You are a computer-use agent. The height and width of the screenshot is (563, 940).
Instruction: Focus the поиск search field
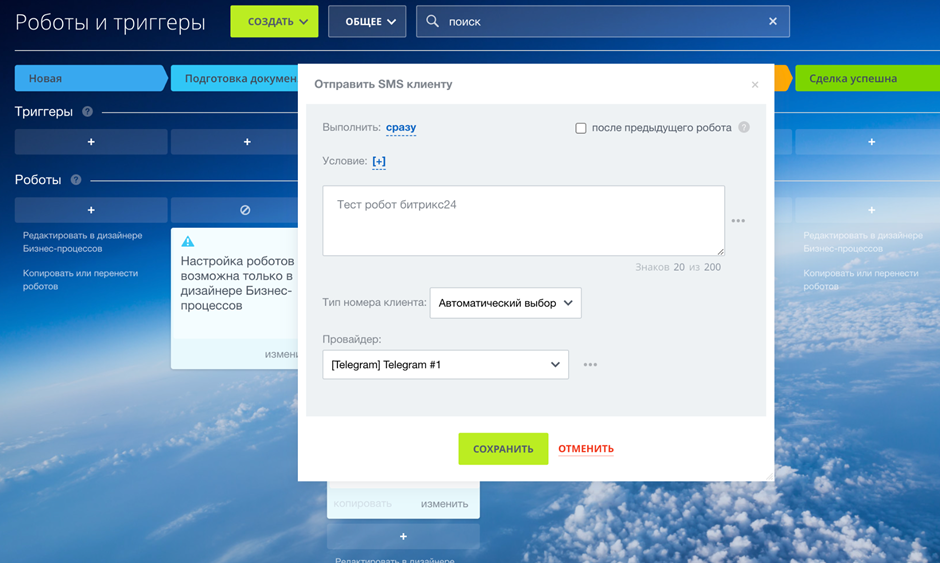(x=602, y=22)
